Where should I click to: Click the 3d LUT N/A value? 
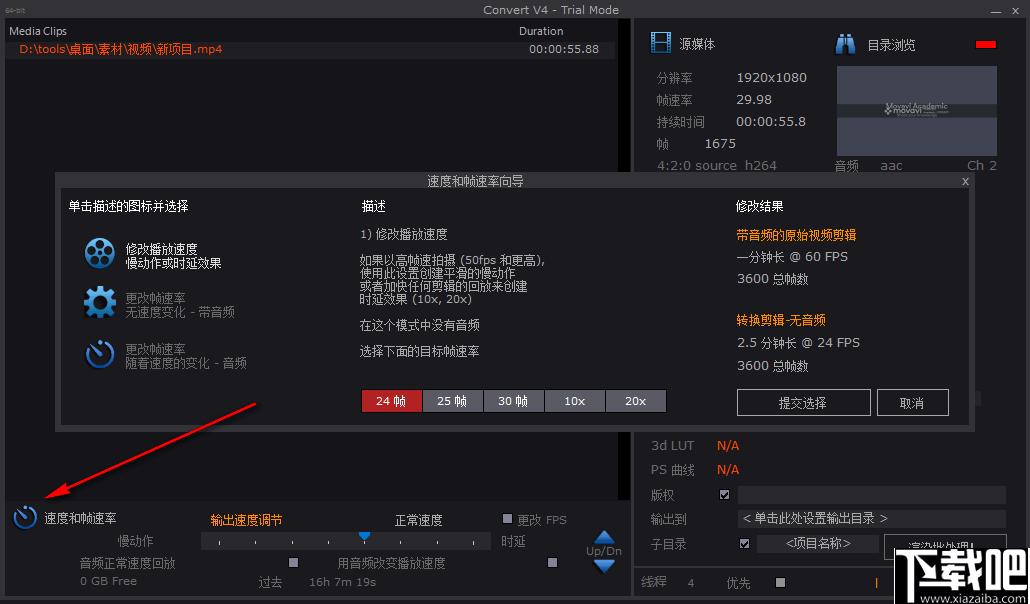(728, 446)
